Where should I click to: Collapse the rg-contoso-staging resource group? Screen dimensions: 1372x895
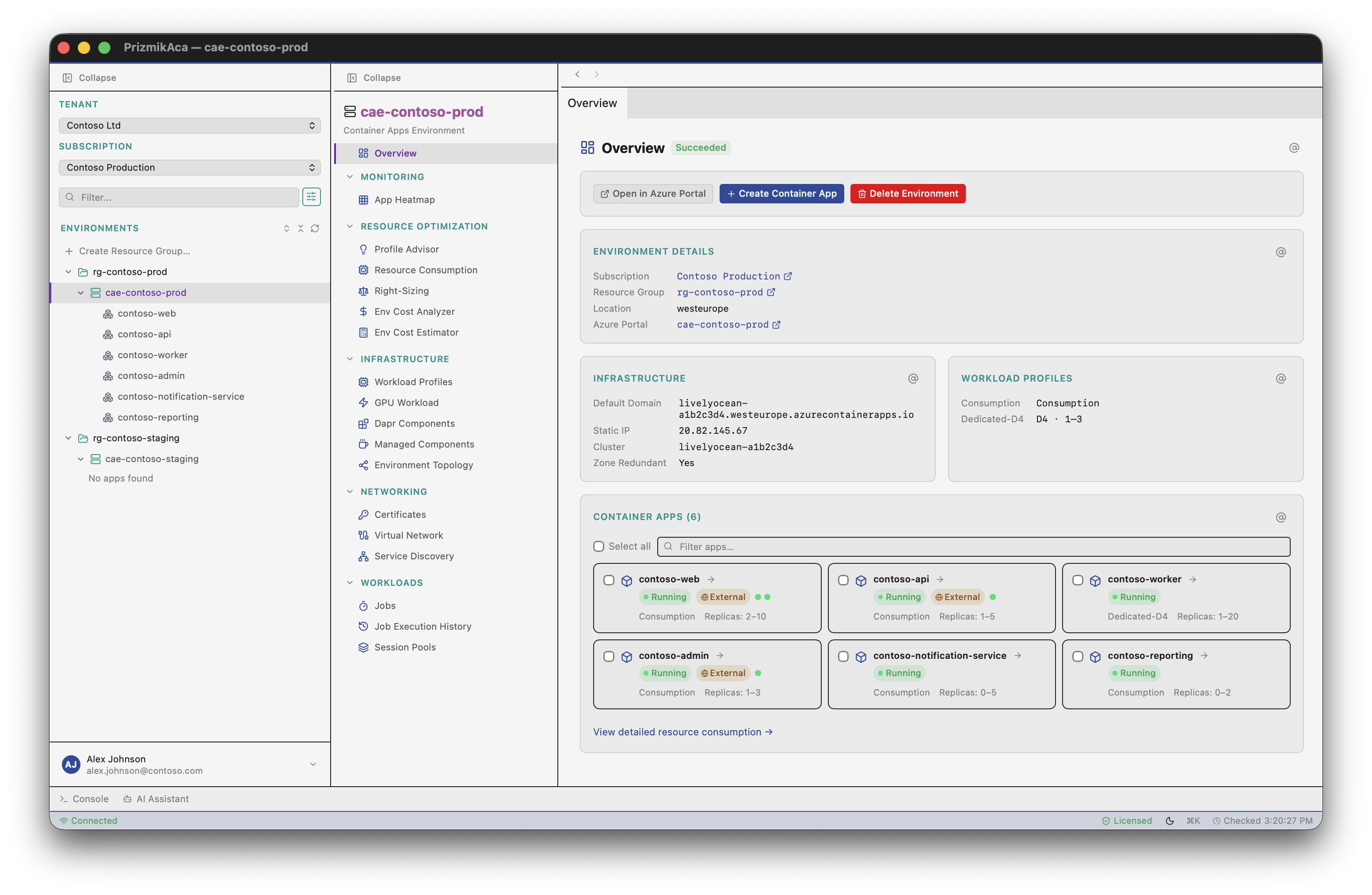click(68, 438)
